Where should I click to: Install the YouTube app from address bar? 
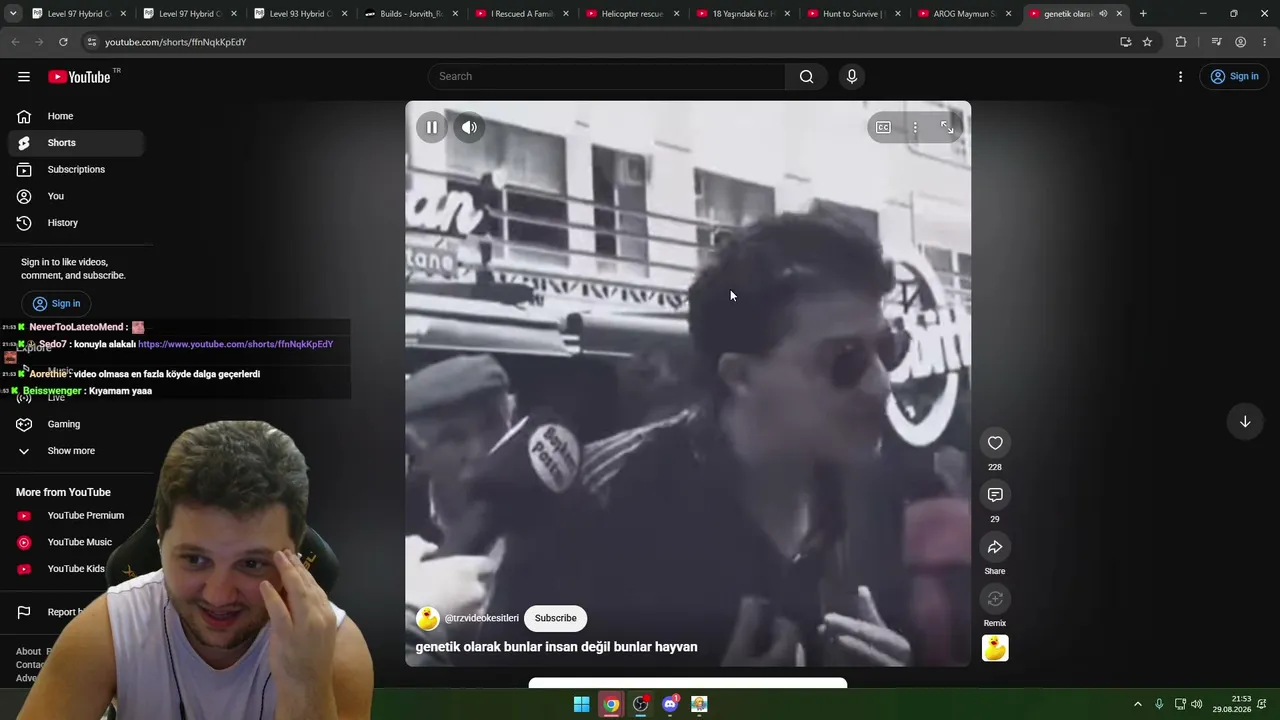[1126, 42]
